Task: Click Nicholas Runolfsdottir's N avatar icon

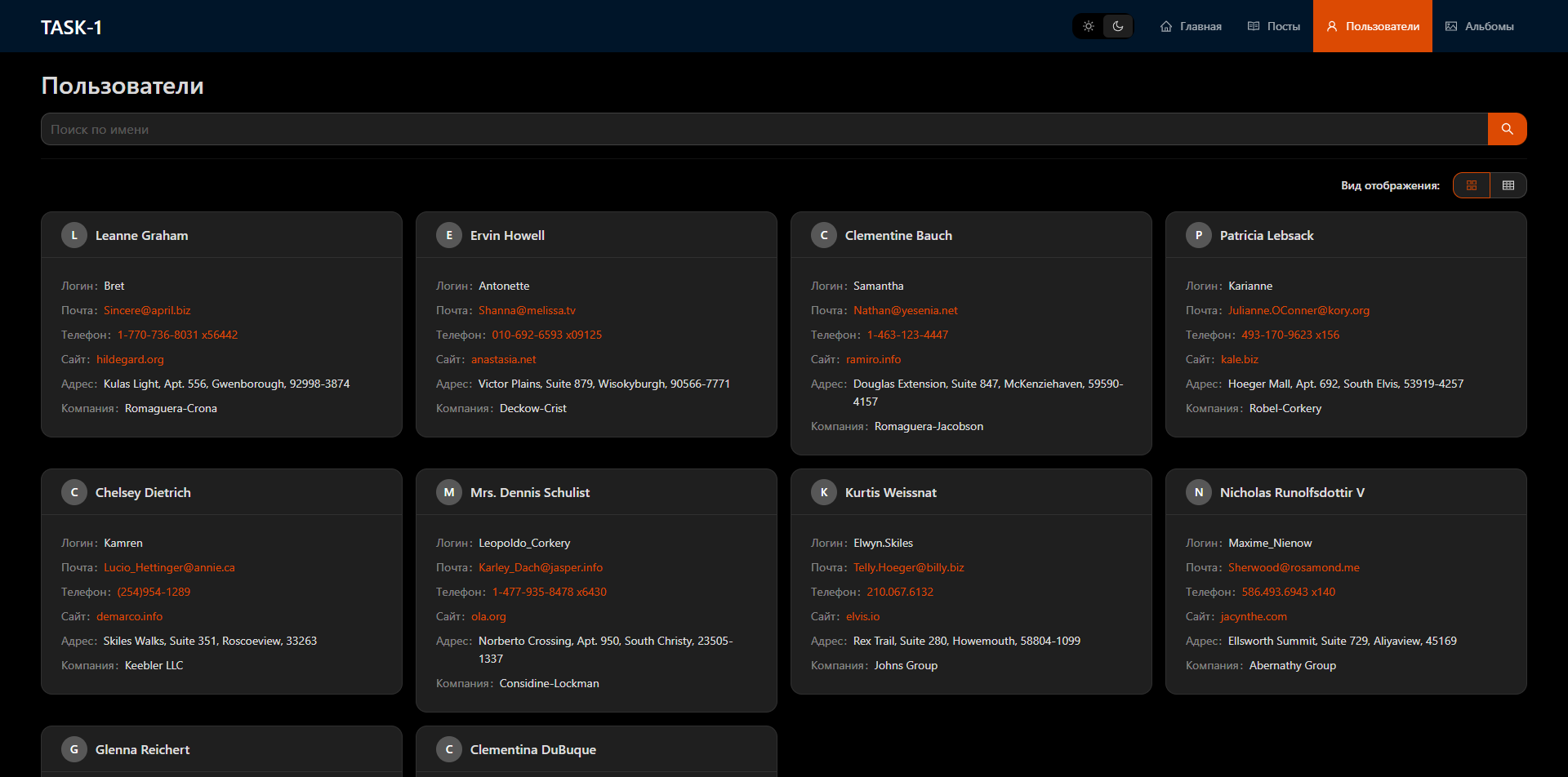Action: click(1199, 492)
